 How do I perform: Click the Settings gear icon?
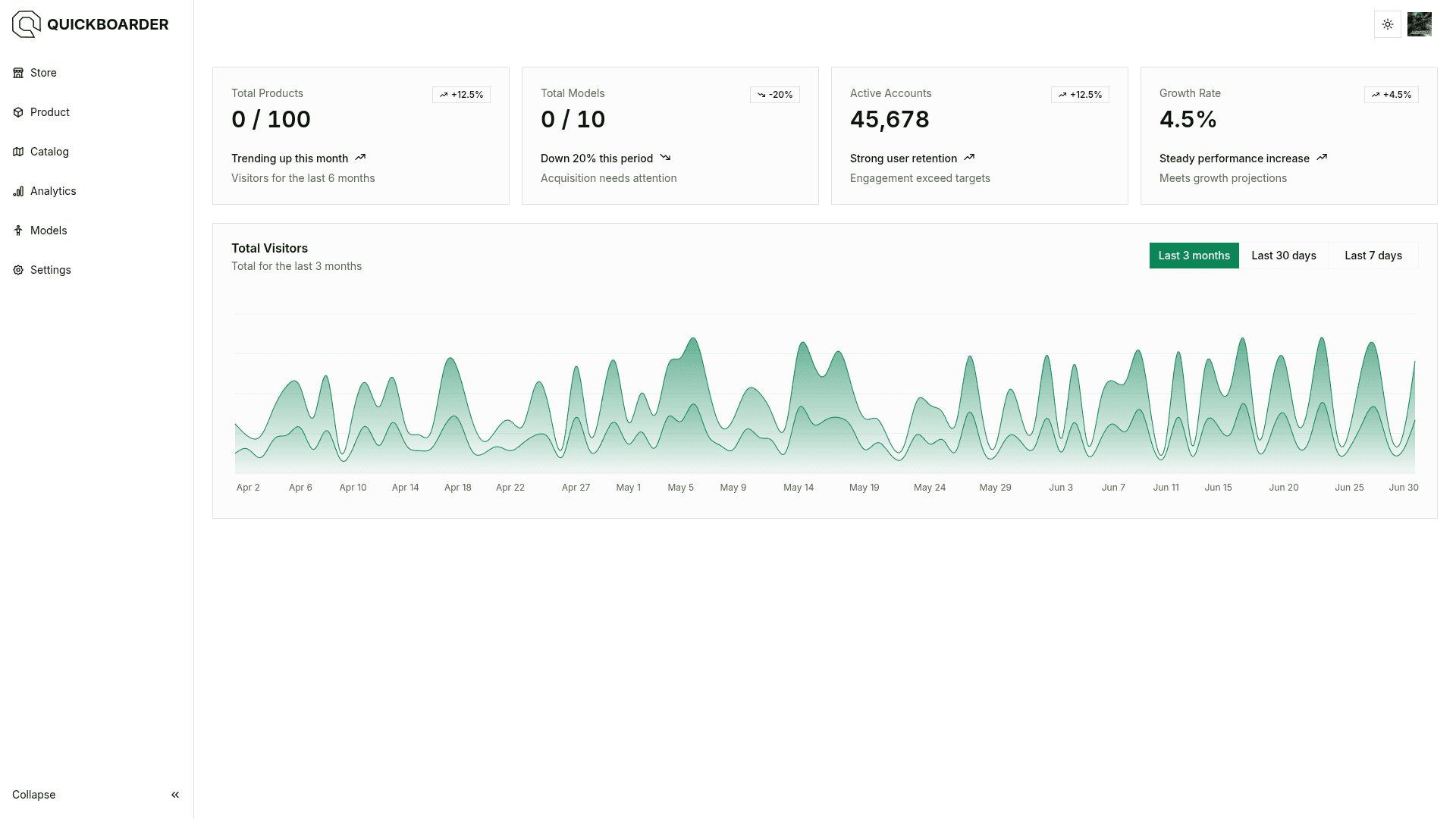pos(18,270)
